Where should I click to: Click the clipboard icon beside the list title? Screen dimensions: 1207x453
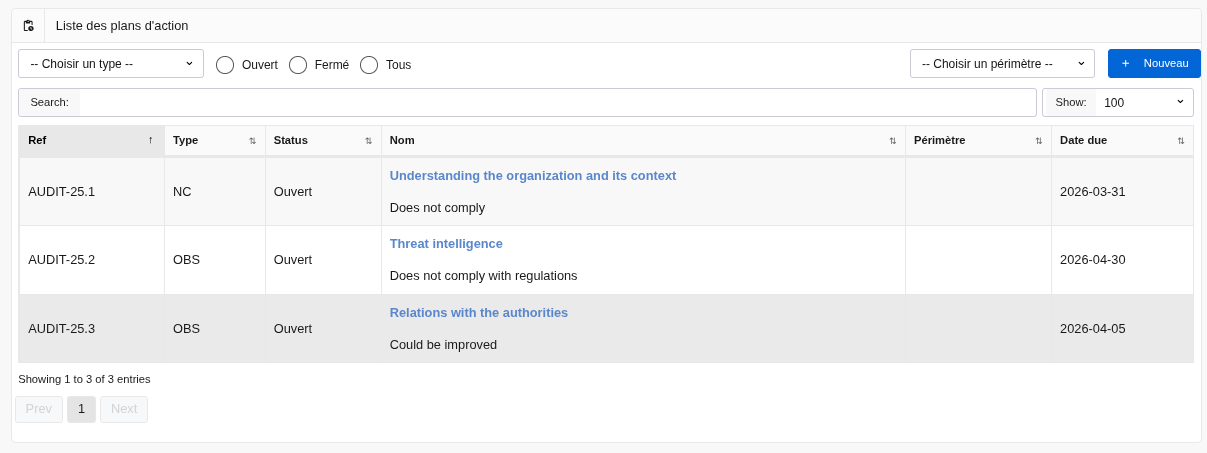[28, 26]
